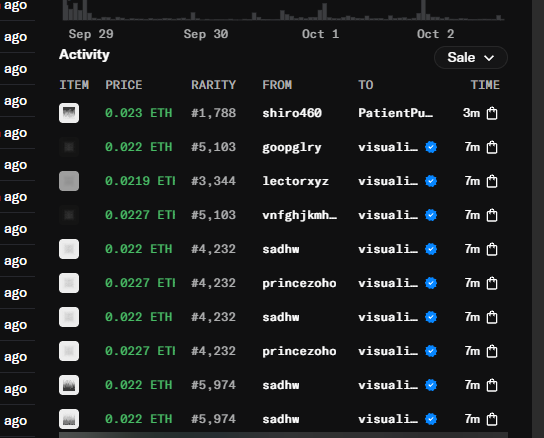Viewport: 544px width, 438px height.
Task: Click the TO column header
Action: click(x=366, y=85)
